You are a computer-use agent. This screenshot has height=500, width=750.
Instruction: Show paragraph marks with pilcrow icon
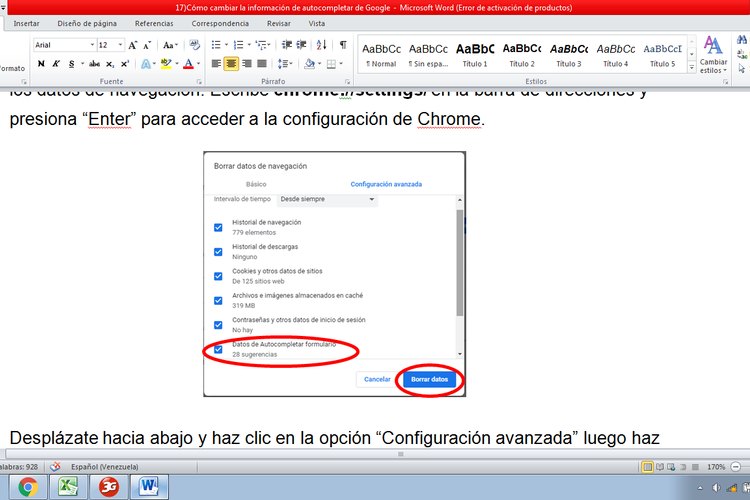coord(343,45)
